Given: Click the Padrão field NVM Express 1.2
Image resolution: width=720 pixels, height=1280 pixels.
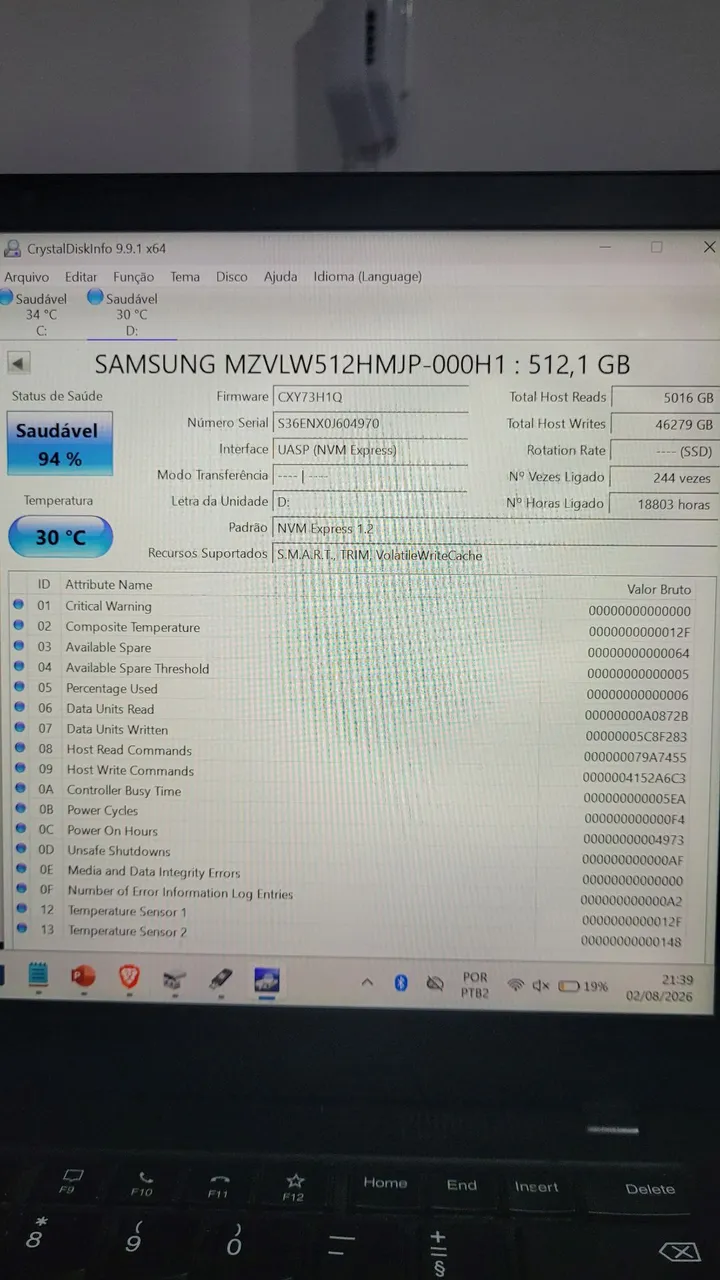Looking at the screenshot, I should (494, 528).
